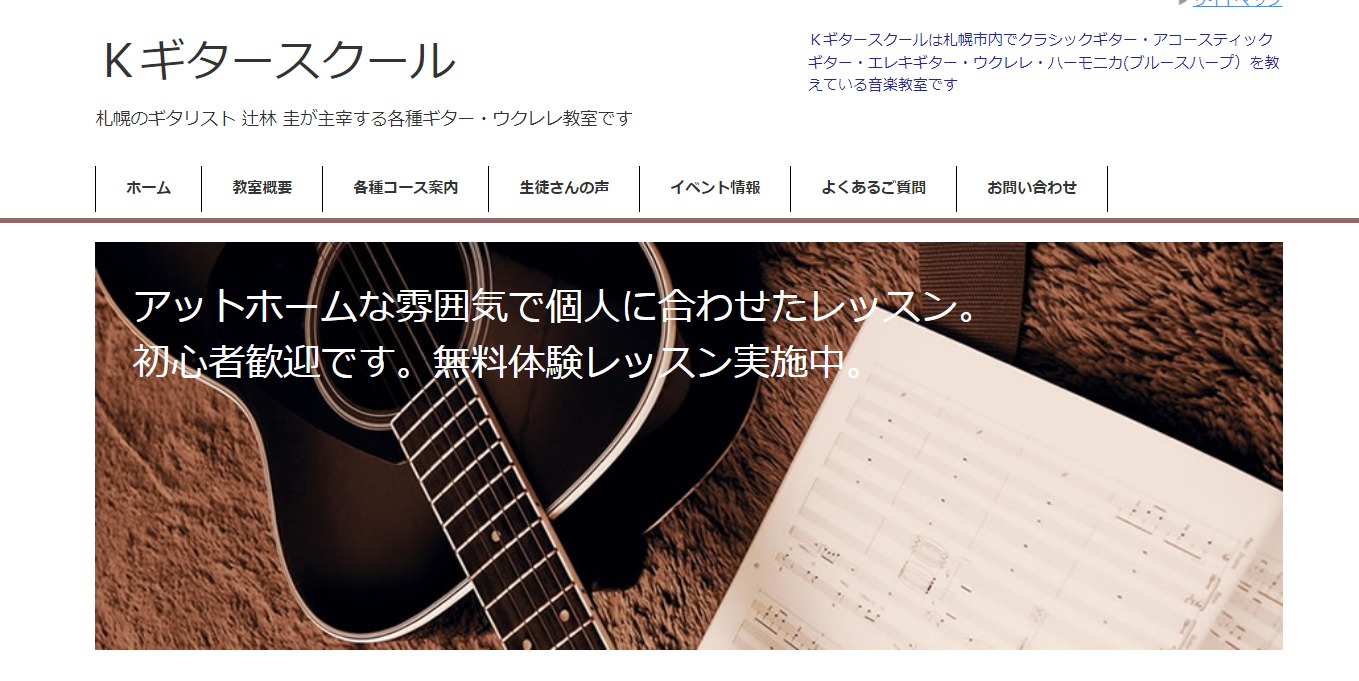Click the arrow icon beside the サイトマップ link

point(1184,2)
